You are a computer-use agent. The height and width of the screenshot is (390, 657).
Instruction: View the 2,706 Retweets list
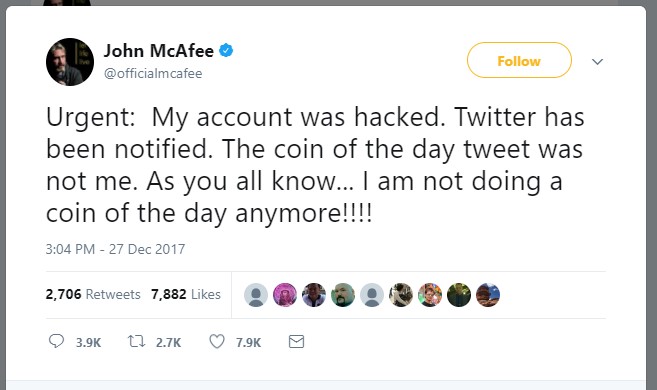pyautogui.click(x=93, y=294)
